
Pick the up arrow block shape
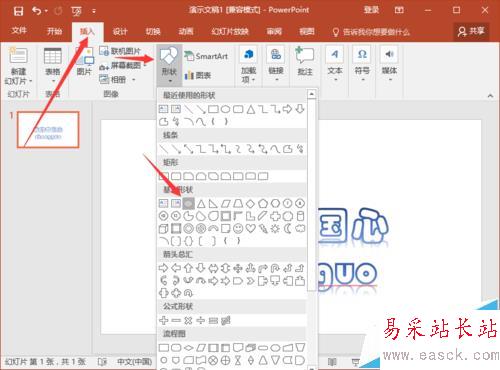click(x=188, y=268)
